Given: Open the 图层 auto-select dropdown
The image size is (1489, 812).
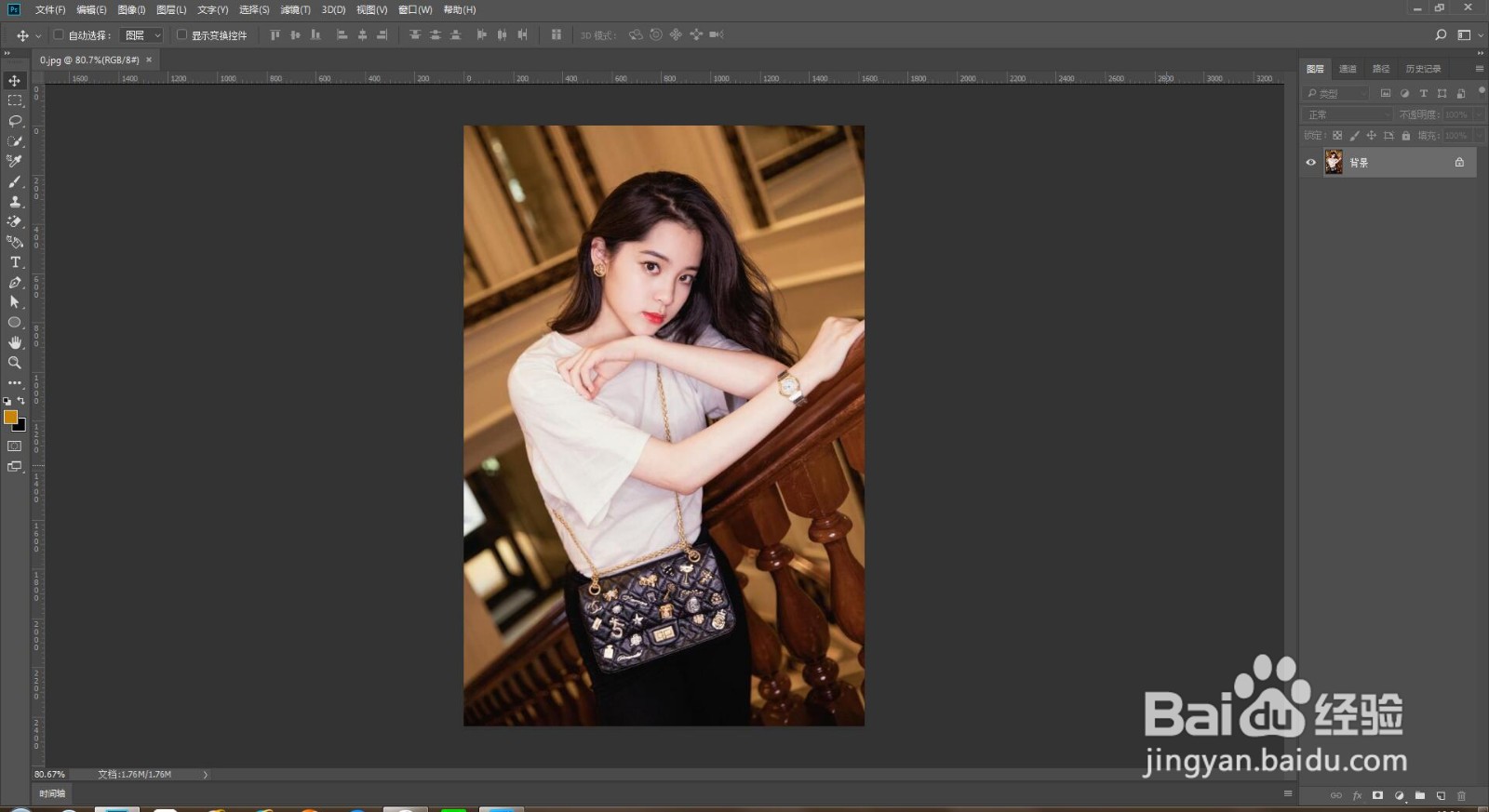Looking at the screenshot, I should tap(143, 35).
